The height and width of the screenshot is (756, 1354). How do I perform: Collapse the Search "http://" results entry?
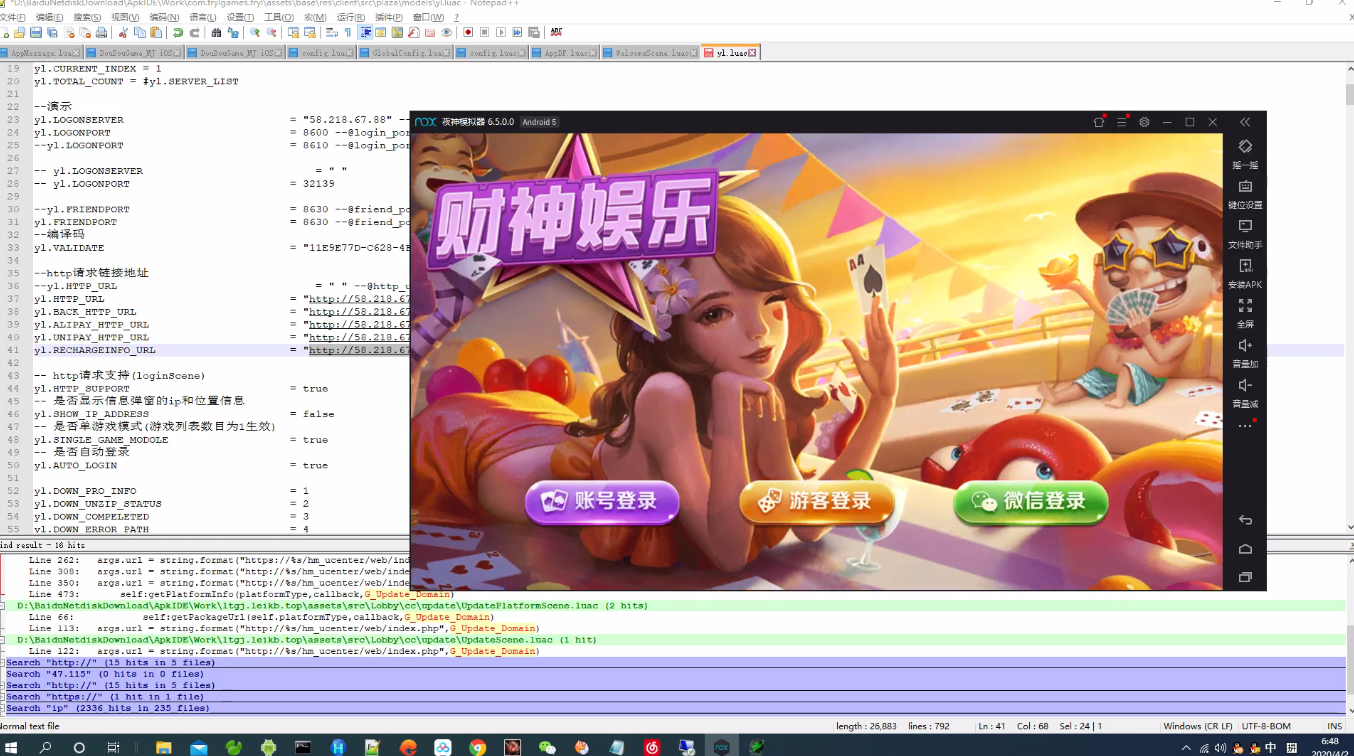[x=4, y=662]
